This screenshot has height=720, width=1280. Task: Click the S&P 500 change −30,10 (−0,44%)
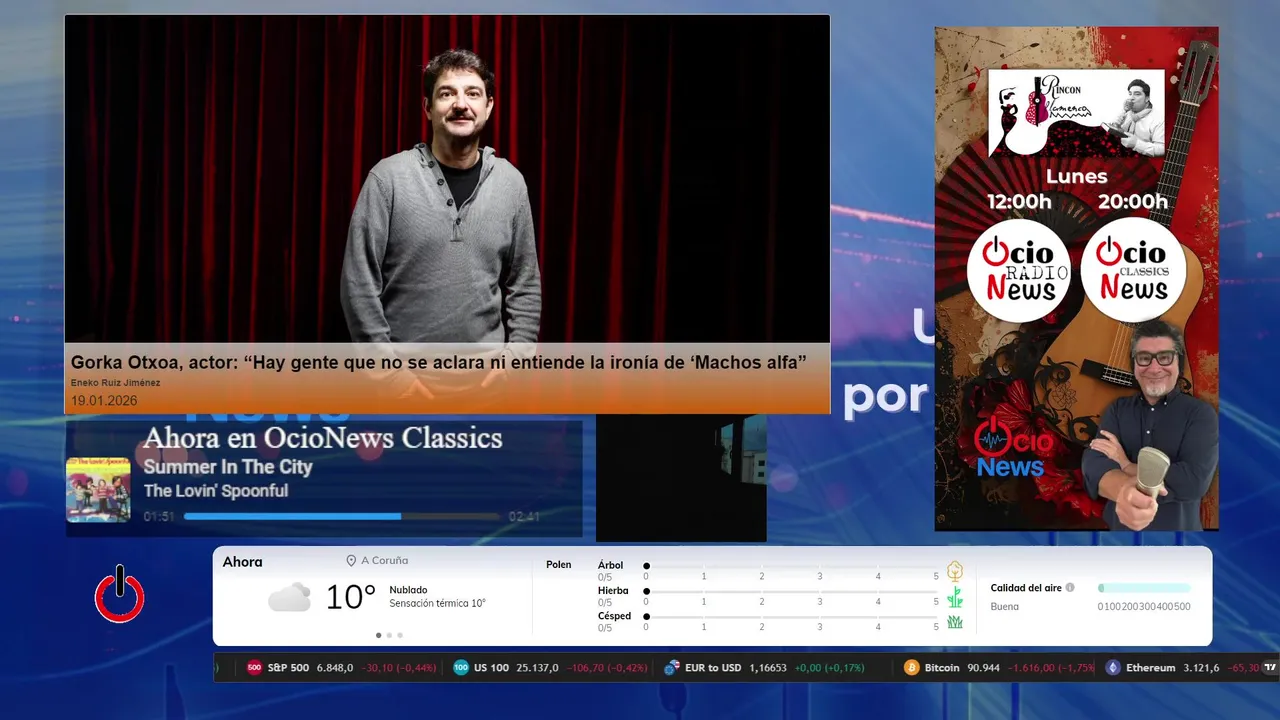point(399,667)
